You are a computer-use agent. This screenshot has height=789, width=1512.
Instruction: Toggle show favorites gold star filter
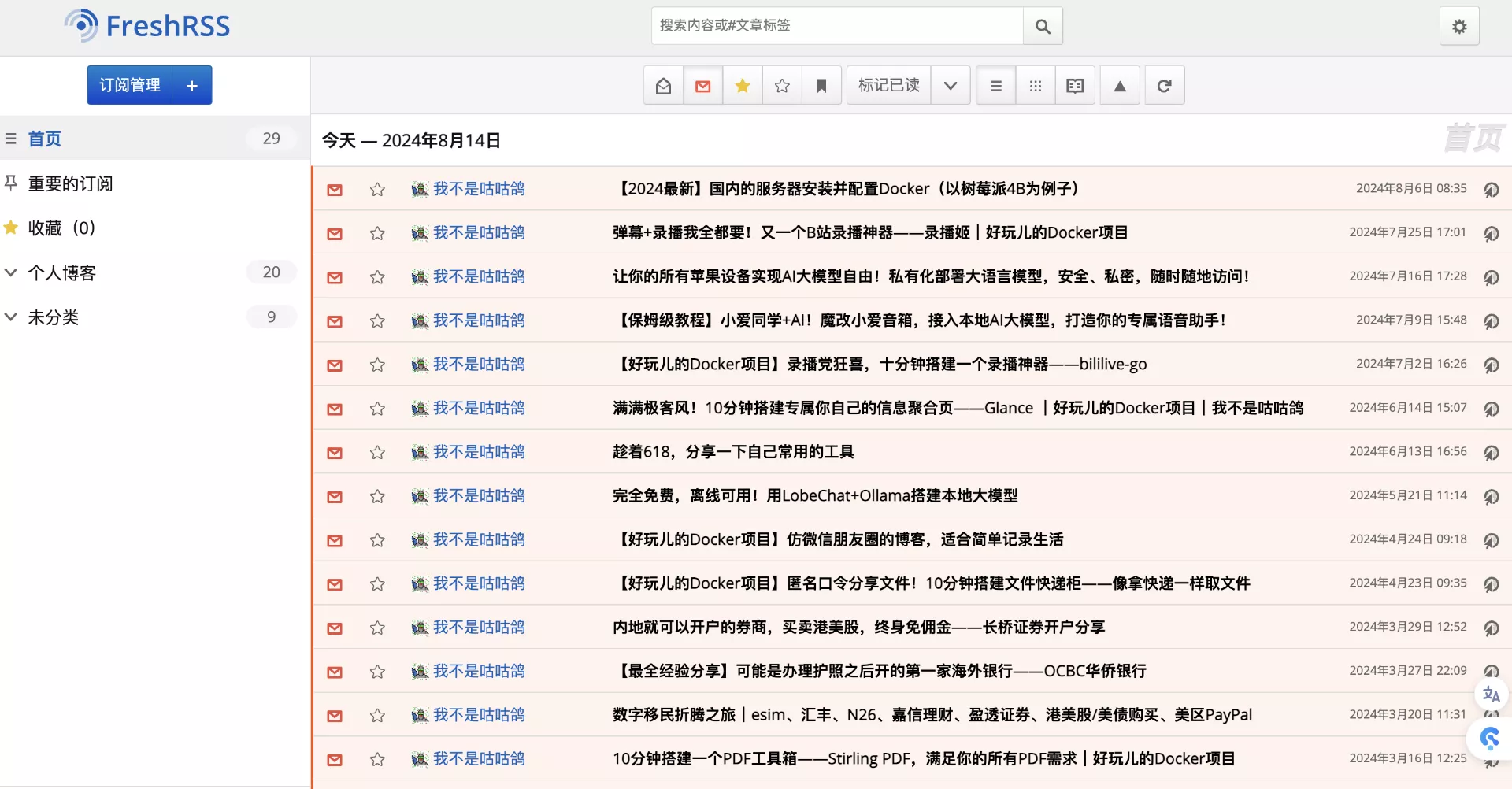tap(743, 86)
